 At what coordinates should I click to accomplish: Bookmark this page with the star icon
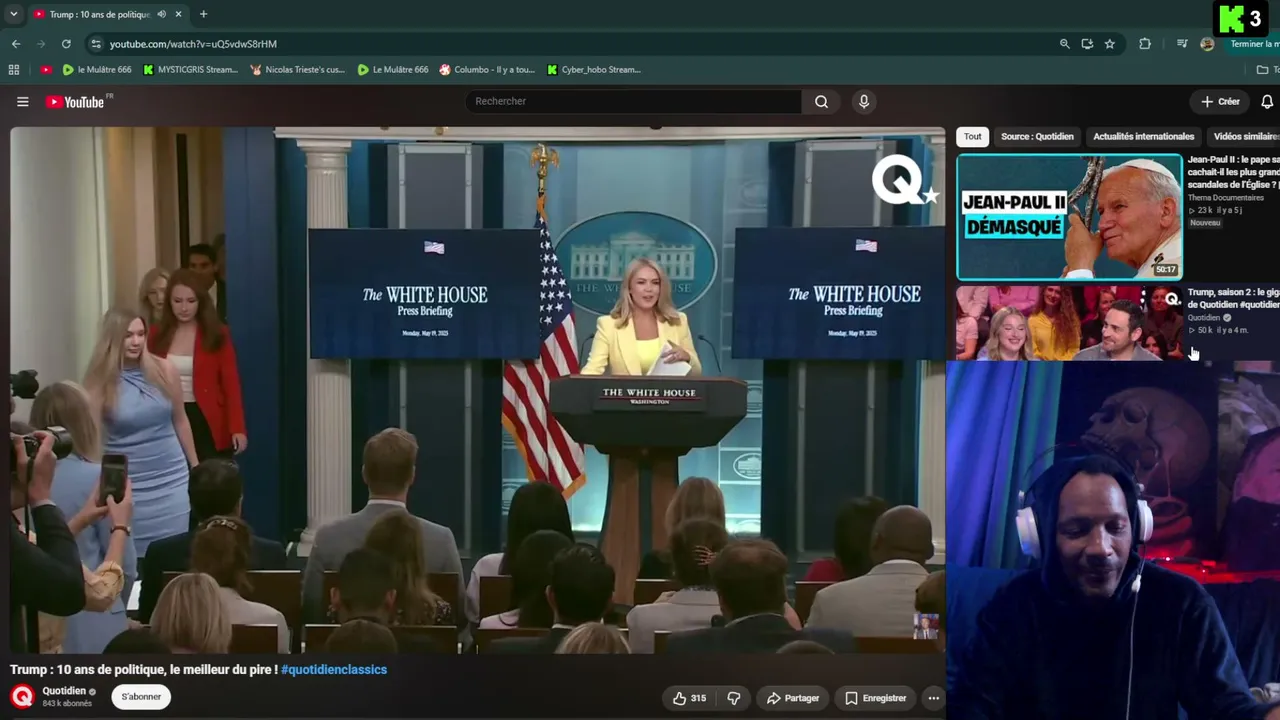(x=1109, y=44)
